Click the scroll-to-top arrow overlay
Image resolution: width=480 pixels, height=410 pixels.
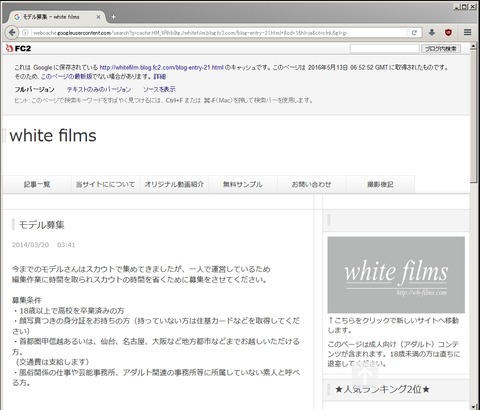click(365, 375)
